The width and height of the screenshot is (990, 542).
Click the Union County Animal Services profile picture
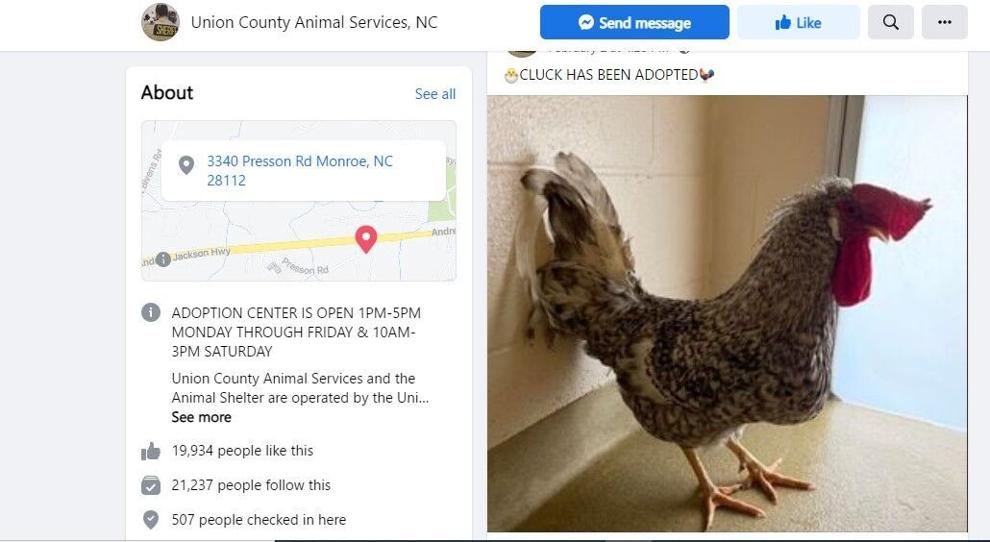[160, 22]
